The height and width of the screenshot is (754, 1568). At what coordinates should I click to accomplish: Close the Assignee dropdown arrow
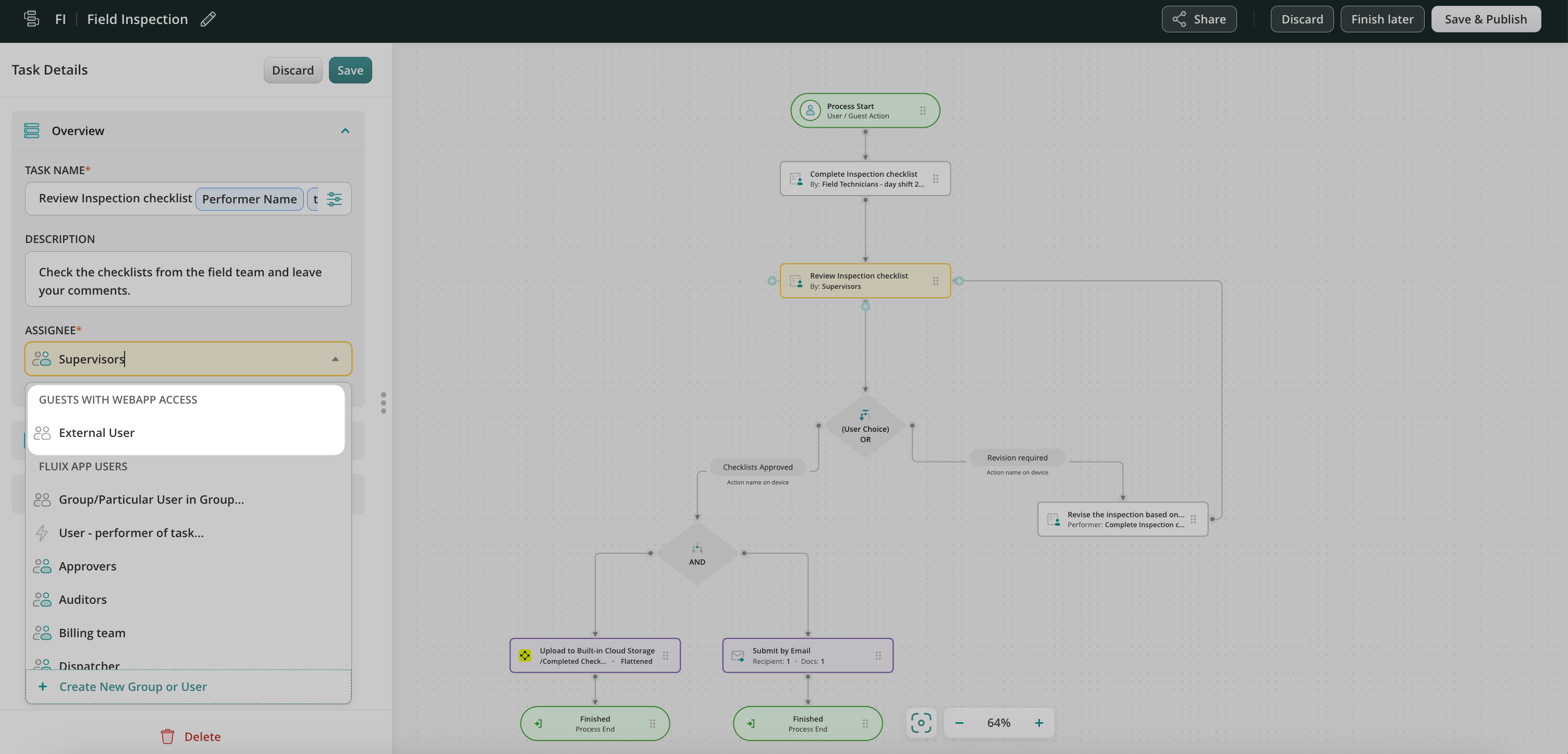click(335, 359)
